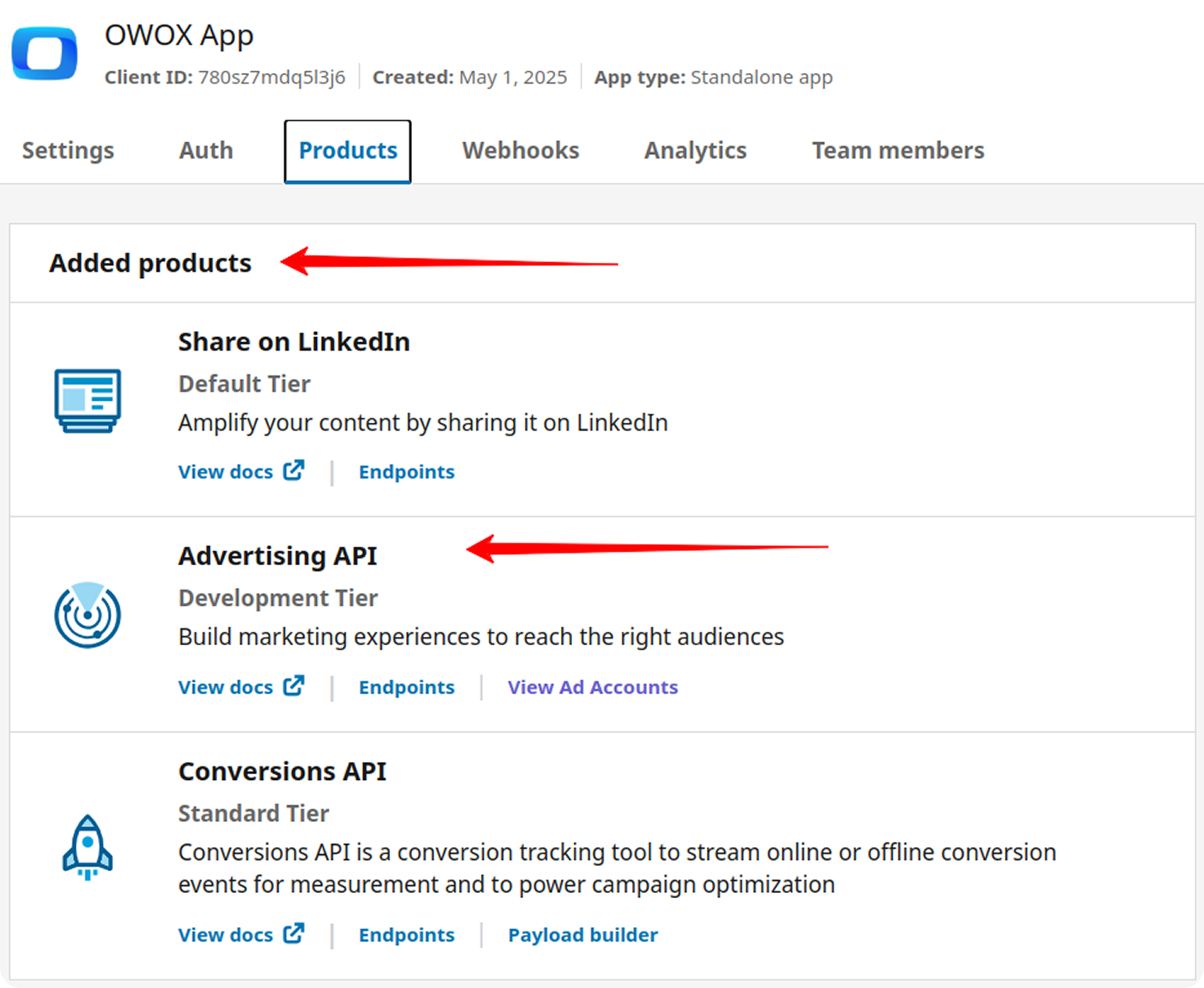The height and width of the screenshot is (988, 1204).
Task: Open the Payload builder for Conversions API
Action: point(582,934)
